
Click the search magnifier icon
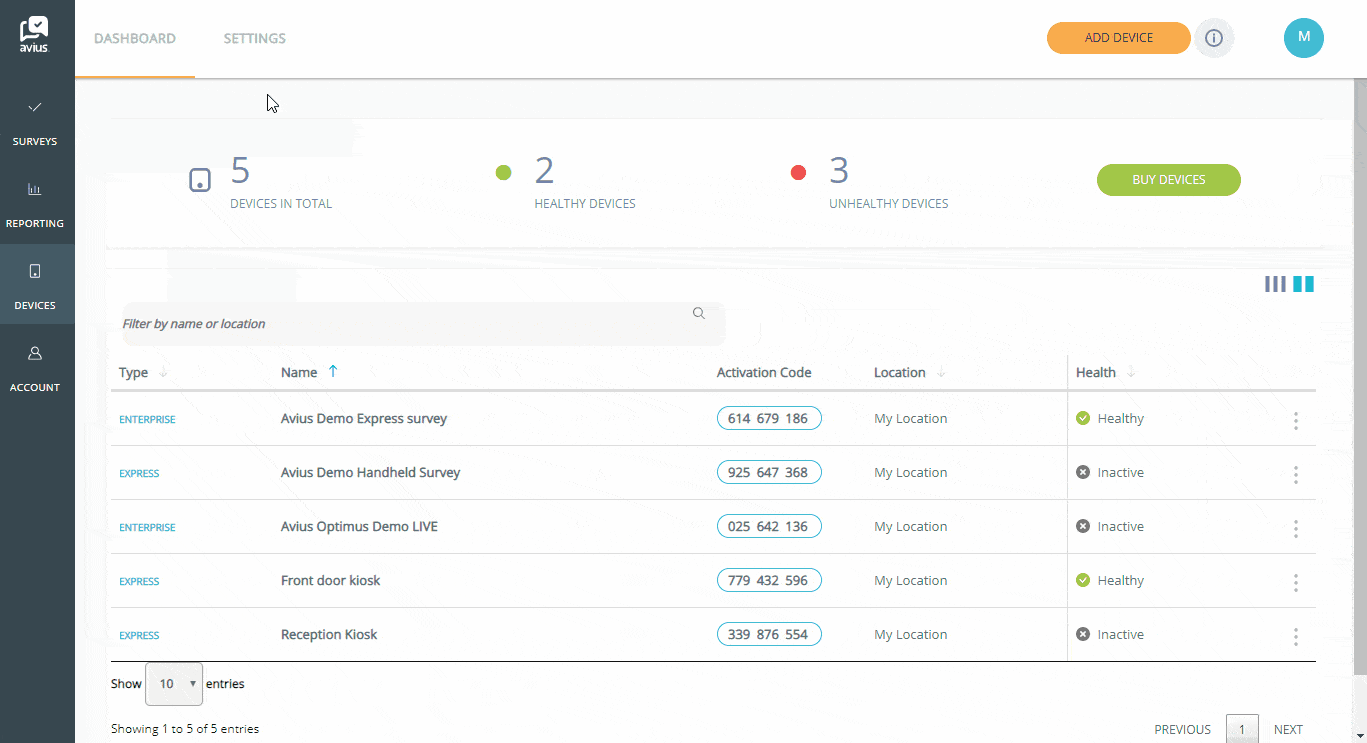point(699,313)
